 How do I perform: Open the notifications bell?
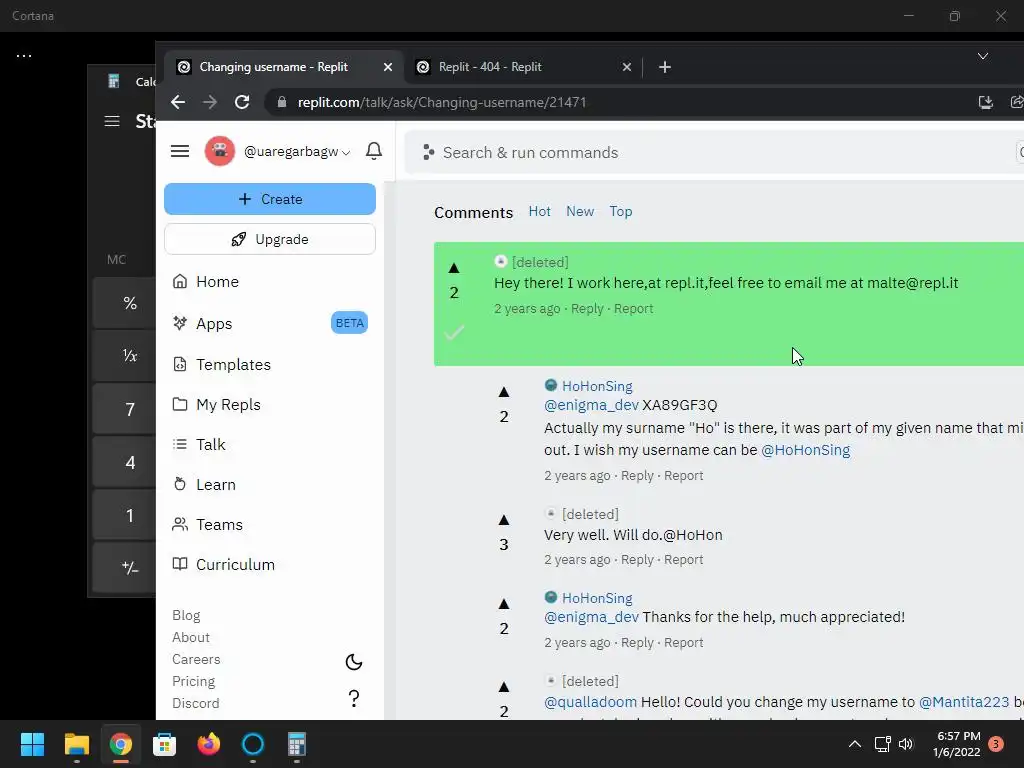[x=374, y=151]
